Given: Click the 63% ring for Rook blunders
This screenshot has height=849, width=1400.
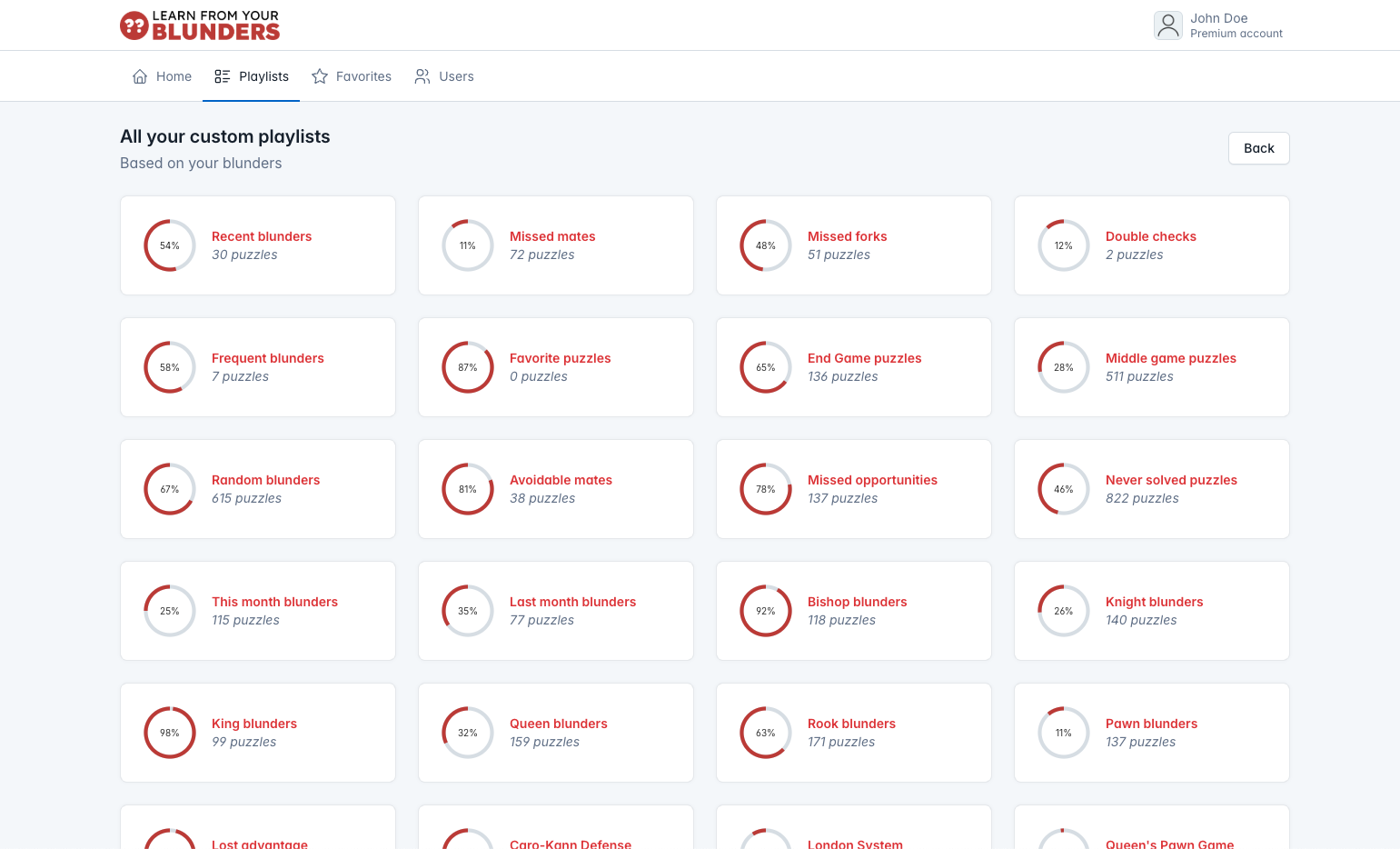Looking at the screenshot, I should [766, 733].
